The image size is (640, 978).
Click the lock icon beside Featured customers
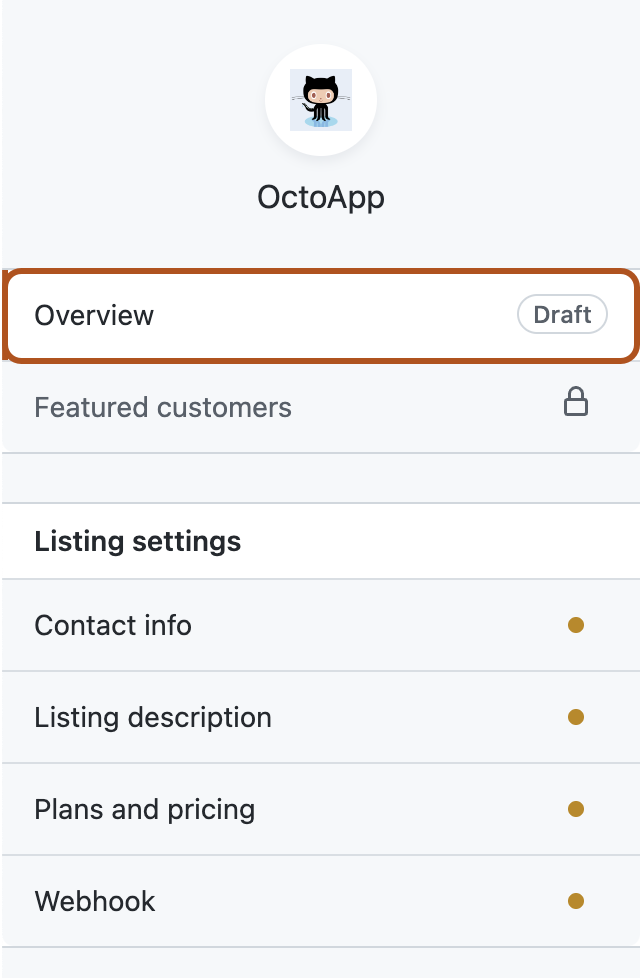[x=578, y=403]
